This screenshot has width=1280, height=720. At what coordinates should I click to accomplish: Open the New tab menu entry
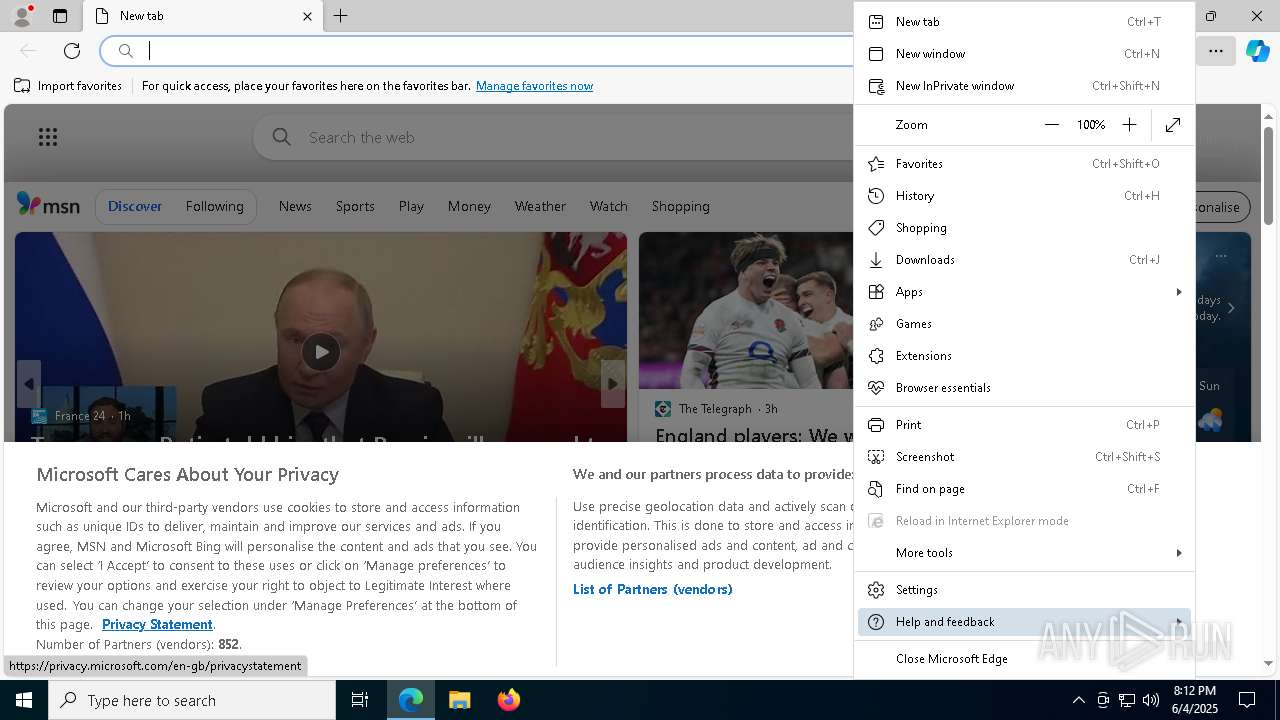click(1024, 22)
